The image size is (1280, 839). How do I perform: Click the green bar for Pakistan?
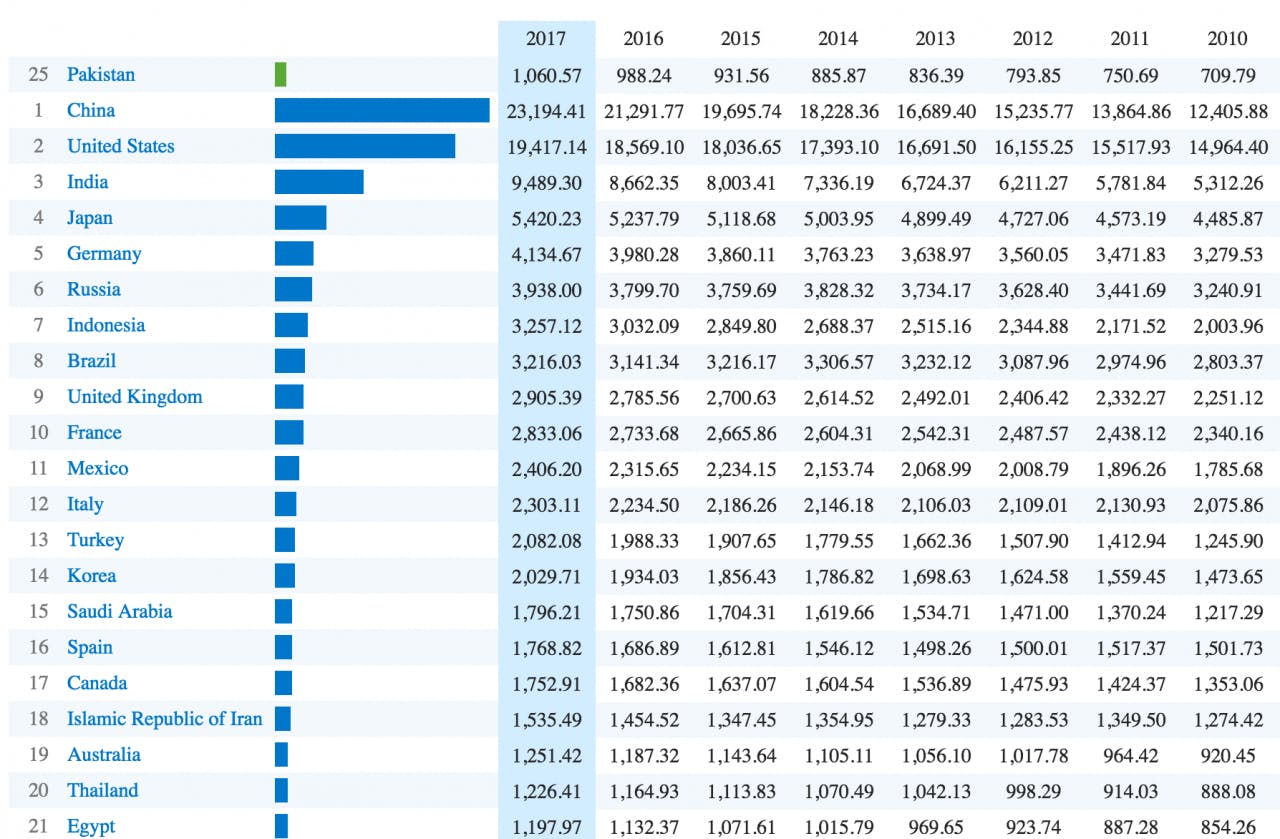pos(281,75)
